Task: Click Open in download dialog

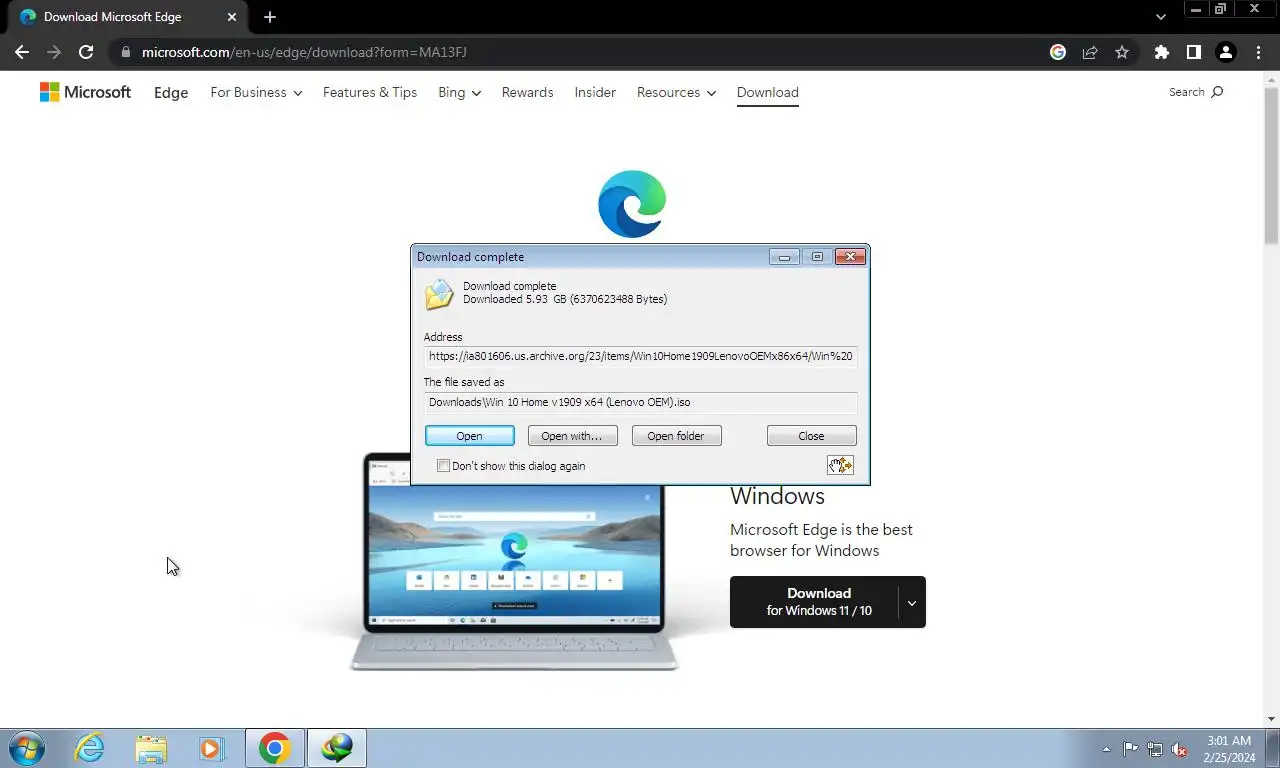Action: [x=469, y=436]
